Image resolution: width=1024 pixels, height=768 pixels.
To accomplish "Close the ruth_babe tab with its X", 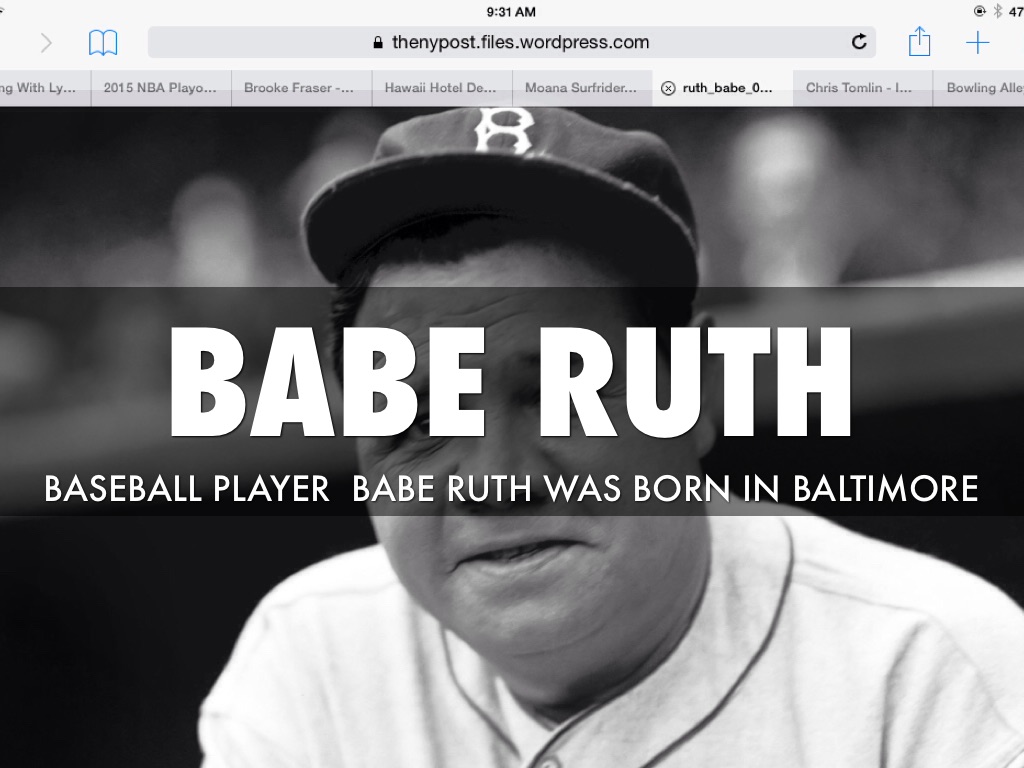I will point(668,88).
